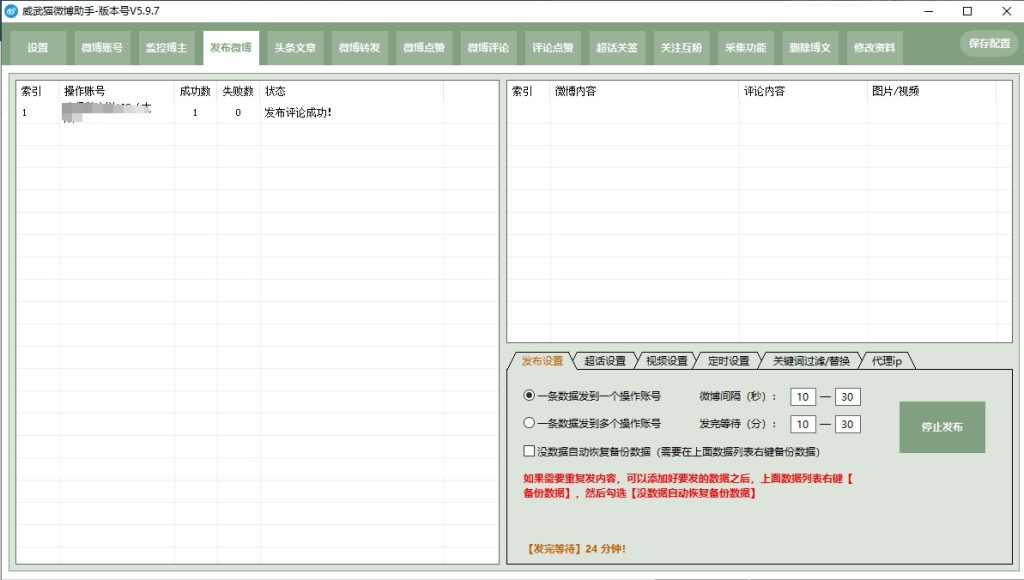
Task: Open the 评论点赞 tab
Action: [552, 48]
